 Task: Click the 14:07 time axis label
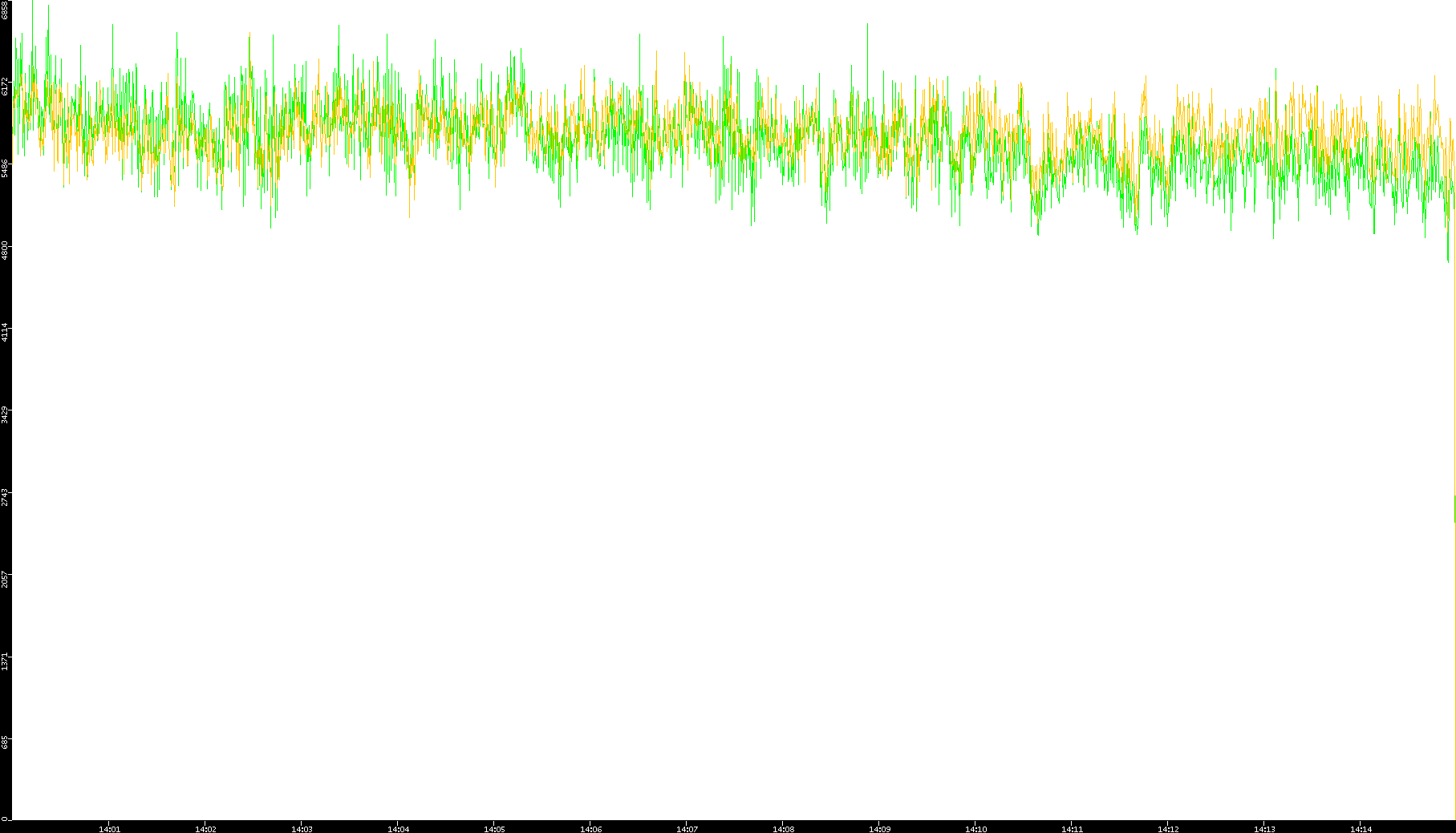[x=687, y=828]
